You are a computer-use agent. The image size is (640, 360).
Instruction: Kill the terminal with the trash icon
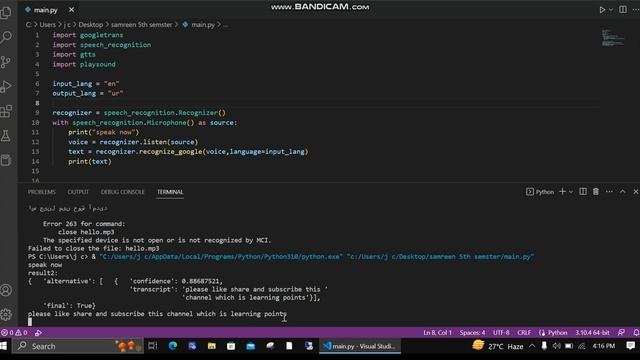coord(596,191)
